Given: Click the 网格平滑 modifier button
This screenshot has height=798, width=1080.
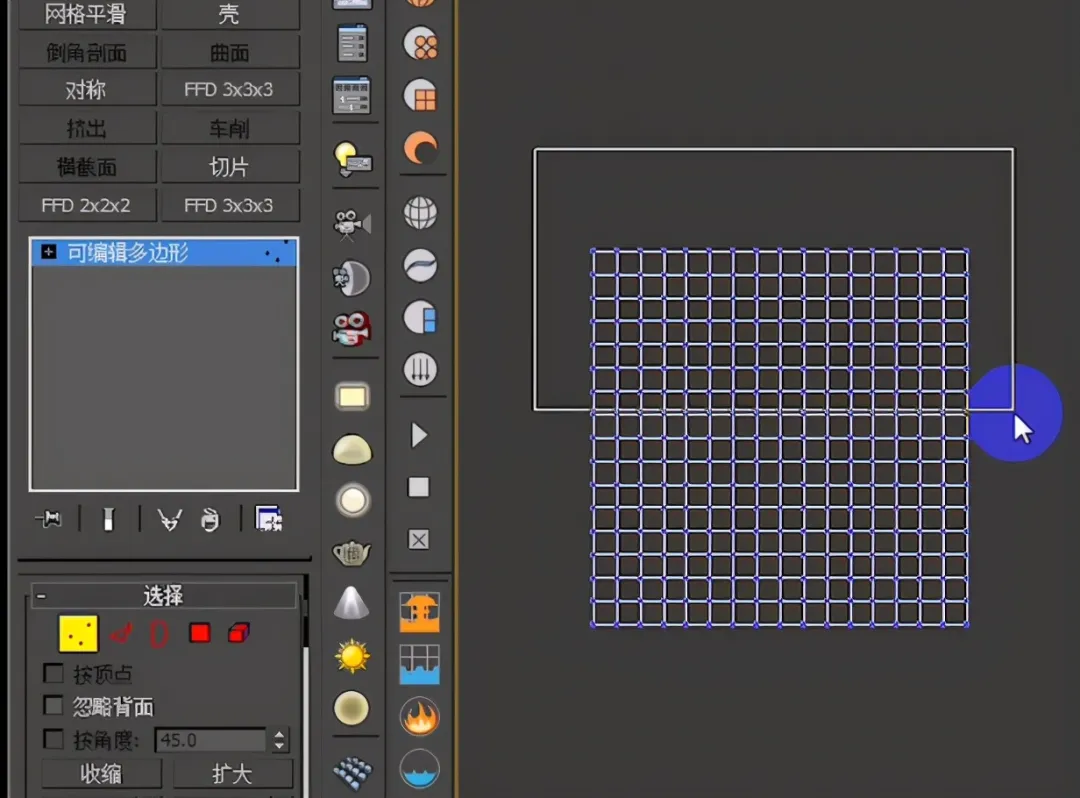Looking at the screenshot, I should 87,14.
